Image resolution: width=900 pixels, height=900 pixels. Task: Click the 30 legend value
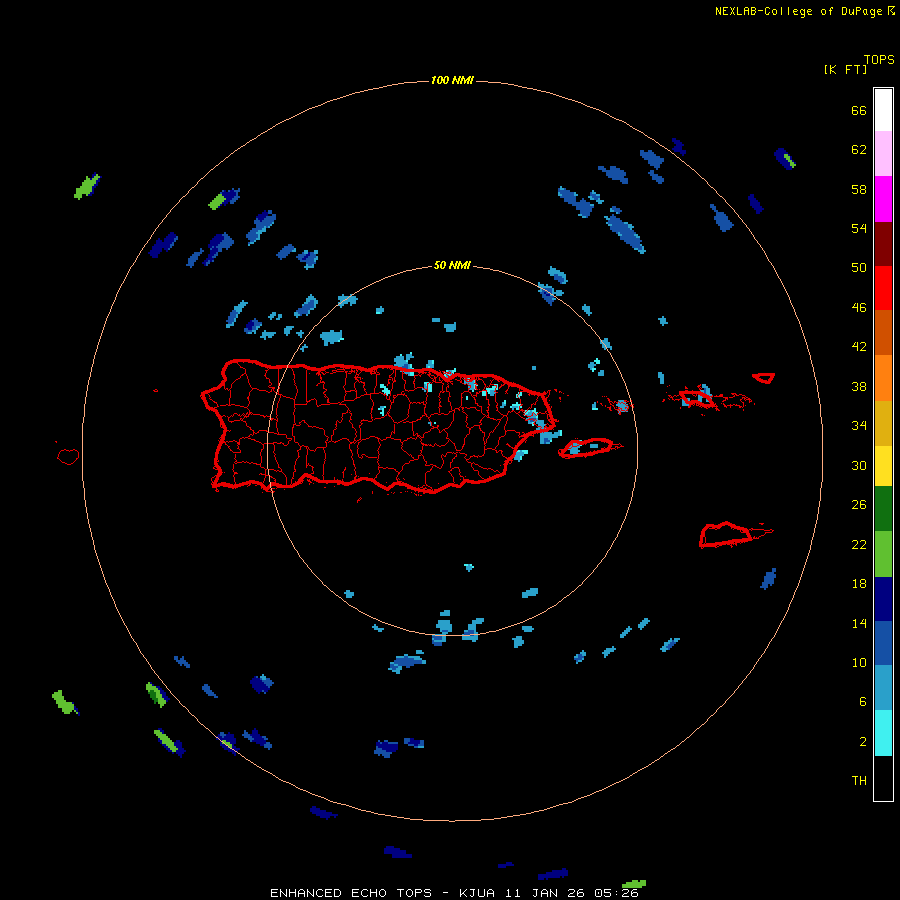pyautogui.click(x=859, y=465)
